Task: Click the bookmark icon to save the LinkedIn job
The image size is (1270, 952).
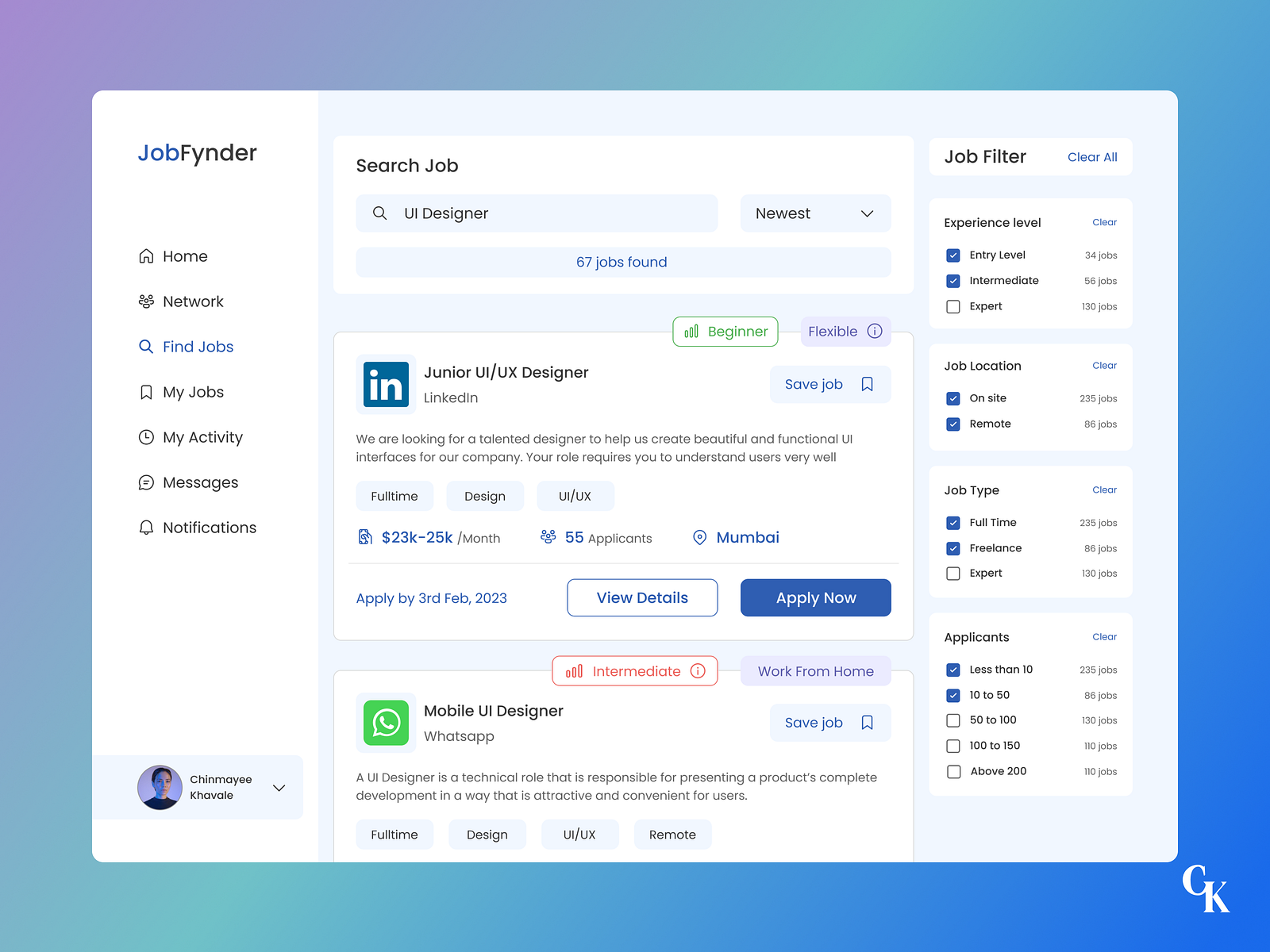Action: click(867, 384)
